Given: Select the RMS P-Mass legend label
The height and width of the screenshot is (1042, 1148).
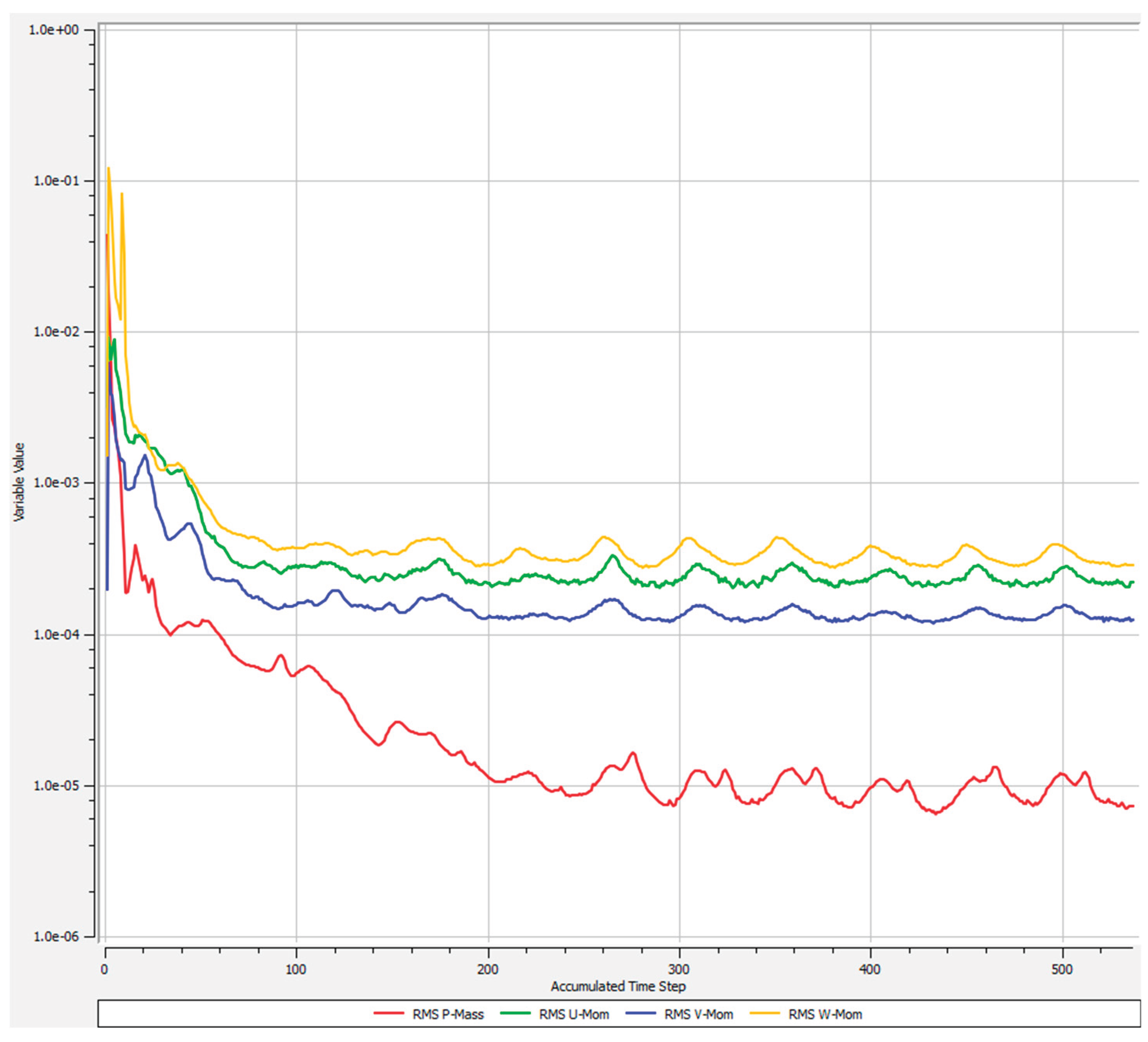Looking at the screenshot, I should point(448,1015).
